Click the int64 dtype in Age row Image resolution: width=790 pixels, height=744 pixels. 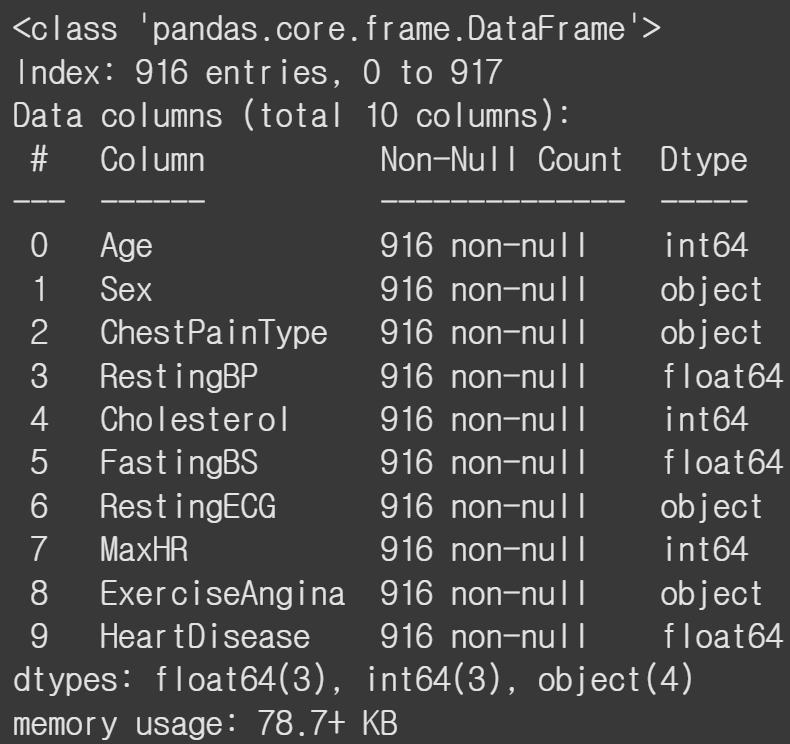pos(706,246)
